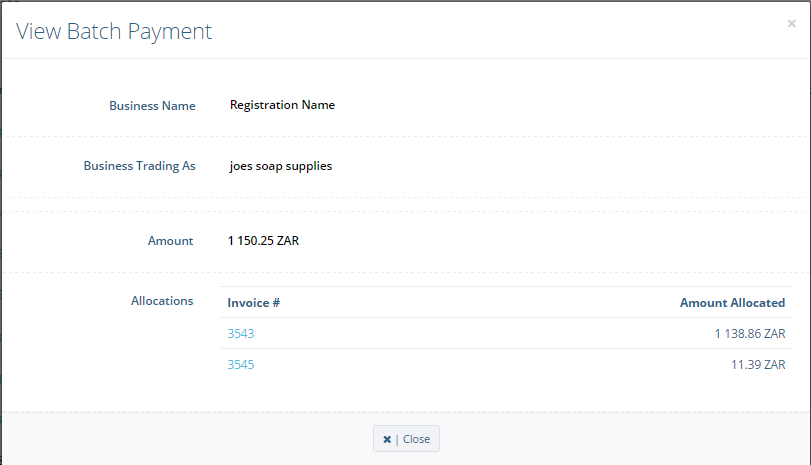Click the pipe divider inside Close button

click(397, 439)
